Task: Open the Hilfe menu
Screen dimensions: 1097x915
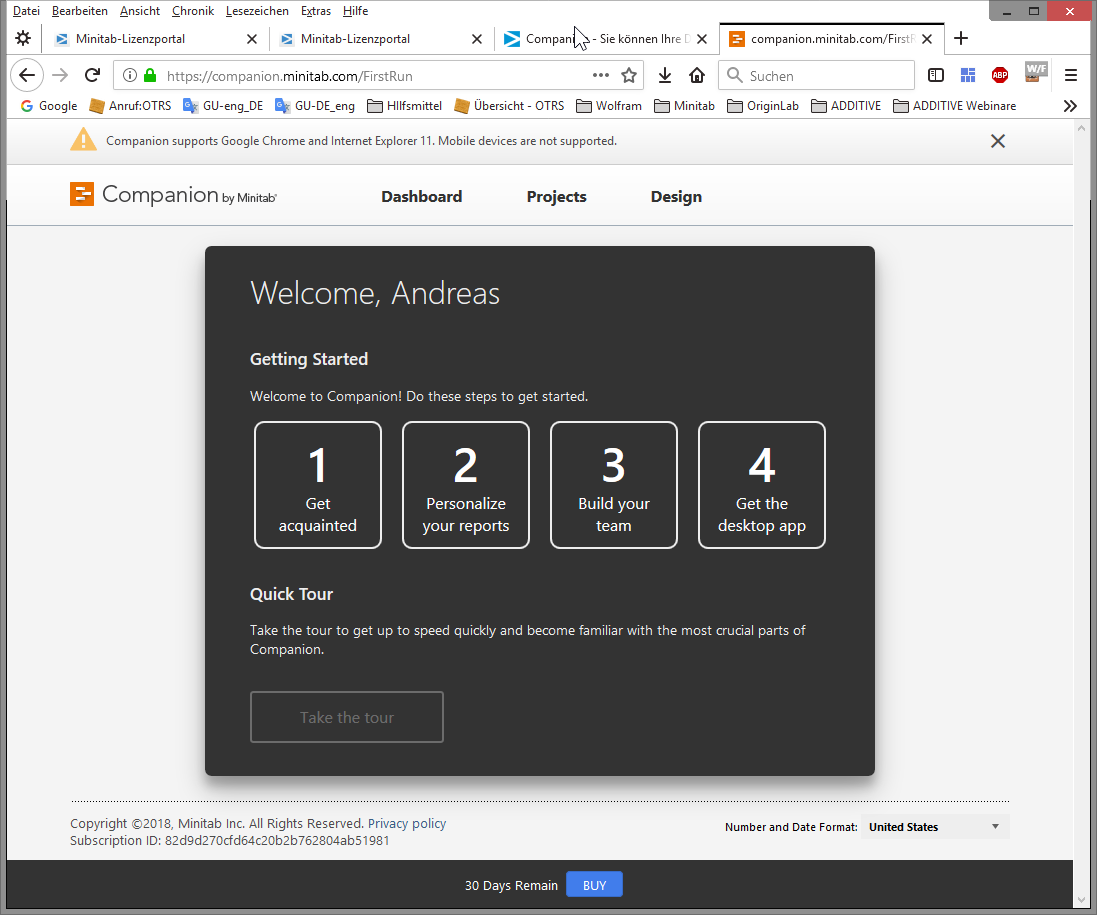Action: coord(355,11)
